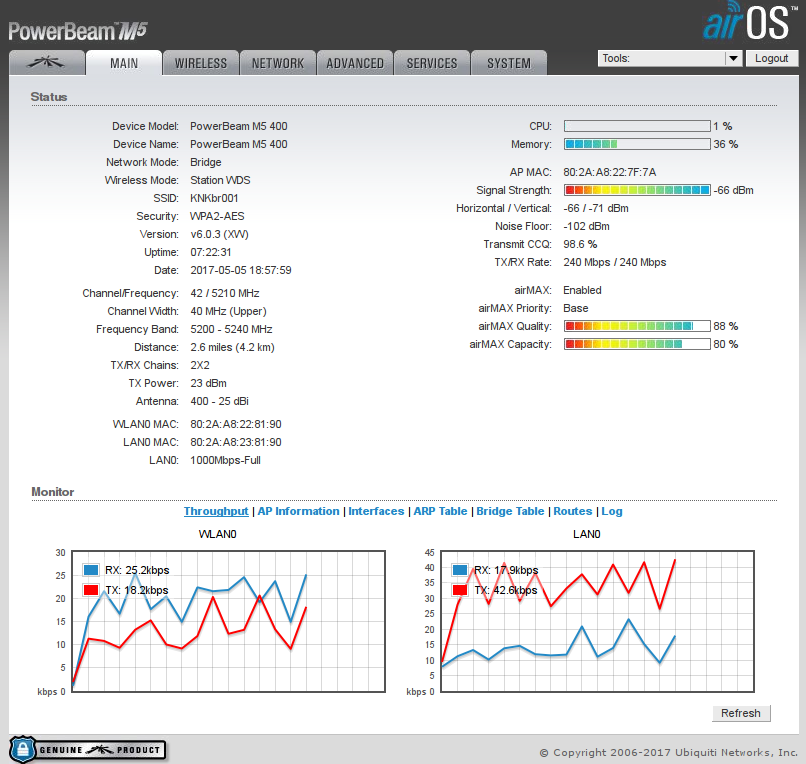The width and height of the screenshot is (806, 764).
Task: Click the airMAX Quality bar
Action: (x=637, y=326)
